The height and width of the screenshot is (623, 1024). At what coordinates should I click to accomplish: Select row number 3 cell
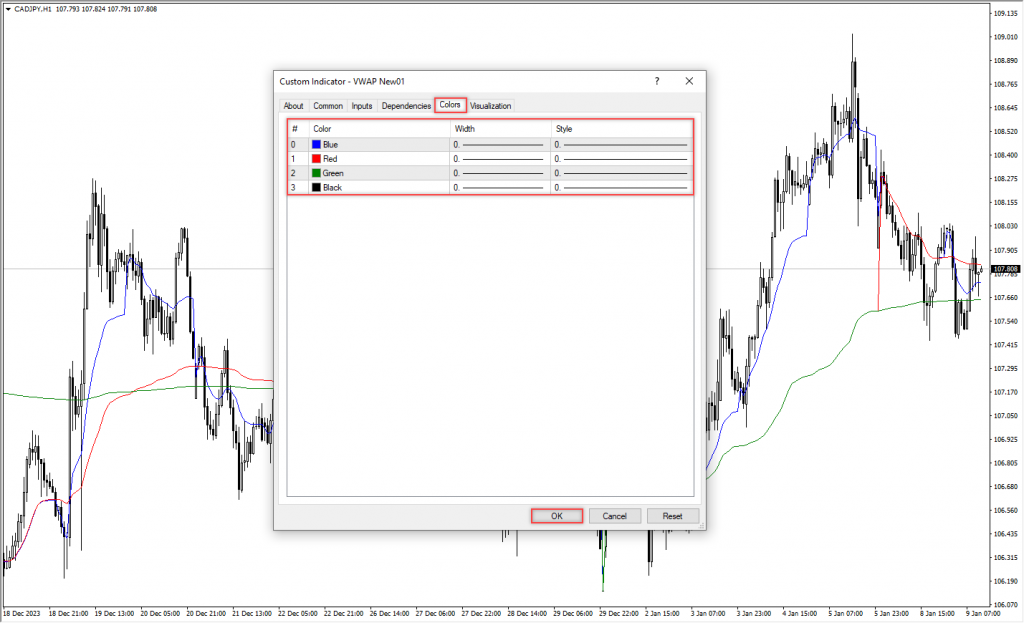[298, 187]
